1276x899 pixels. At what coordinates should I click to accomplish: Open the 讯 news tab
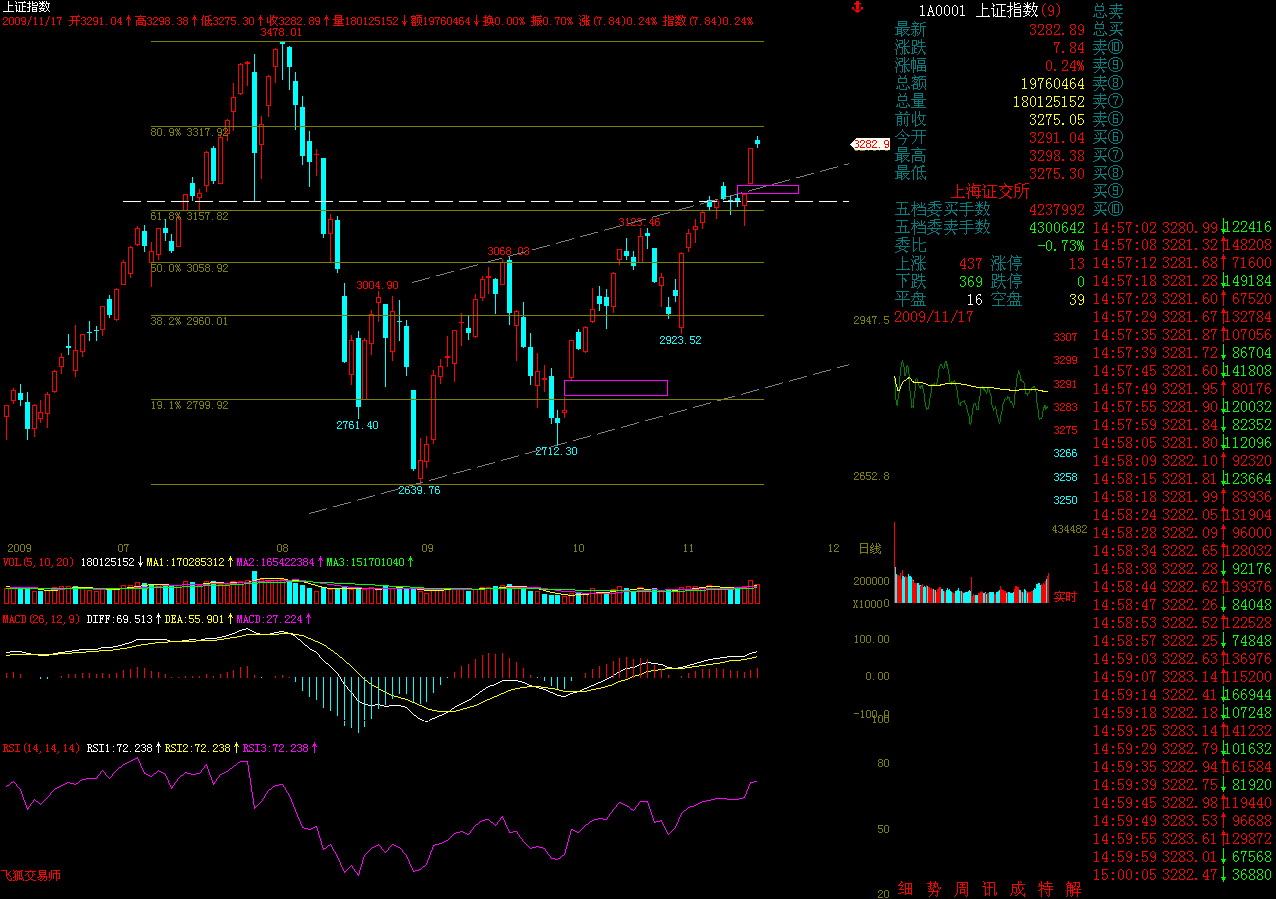click(989, 889)
